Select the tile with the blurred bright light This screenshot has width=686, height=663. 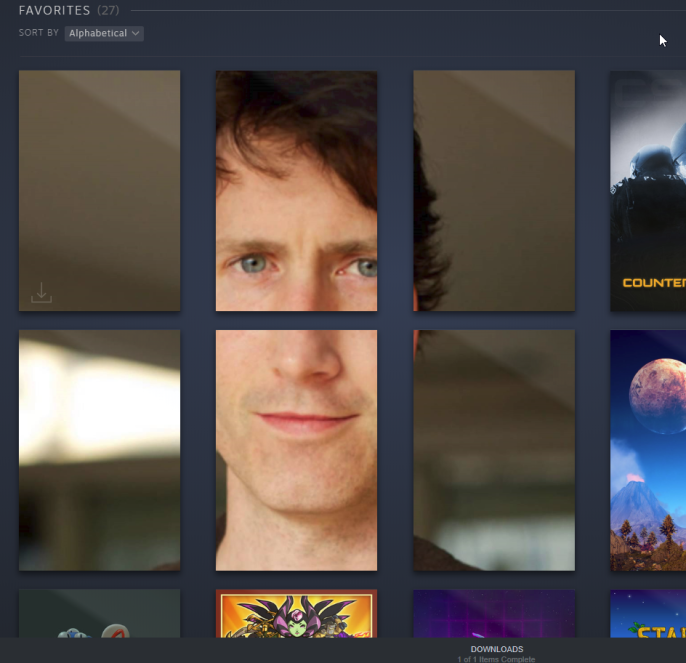99,450
